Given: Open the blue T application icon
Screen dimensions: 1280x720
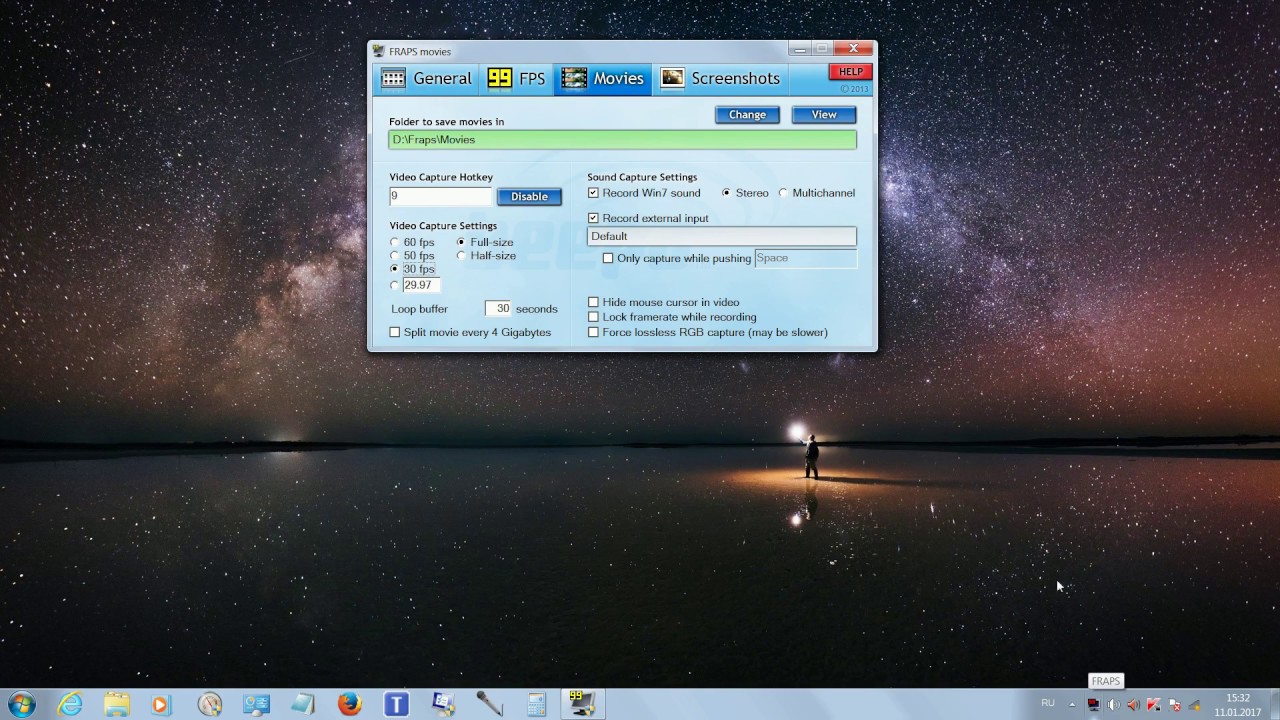Looking at the screenshot, I should [396, 704].
